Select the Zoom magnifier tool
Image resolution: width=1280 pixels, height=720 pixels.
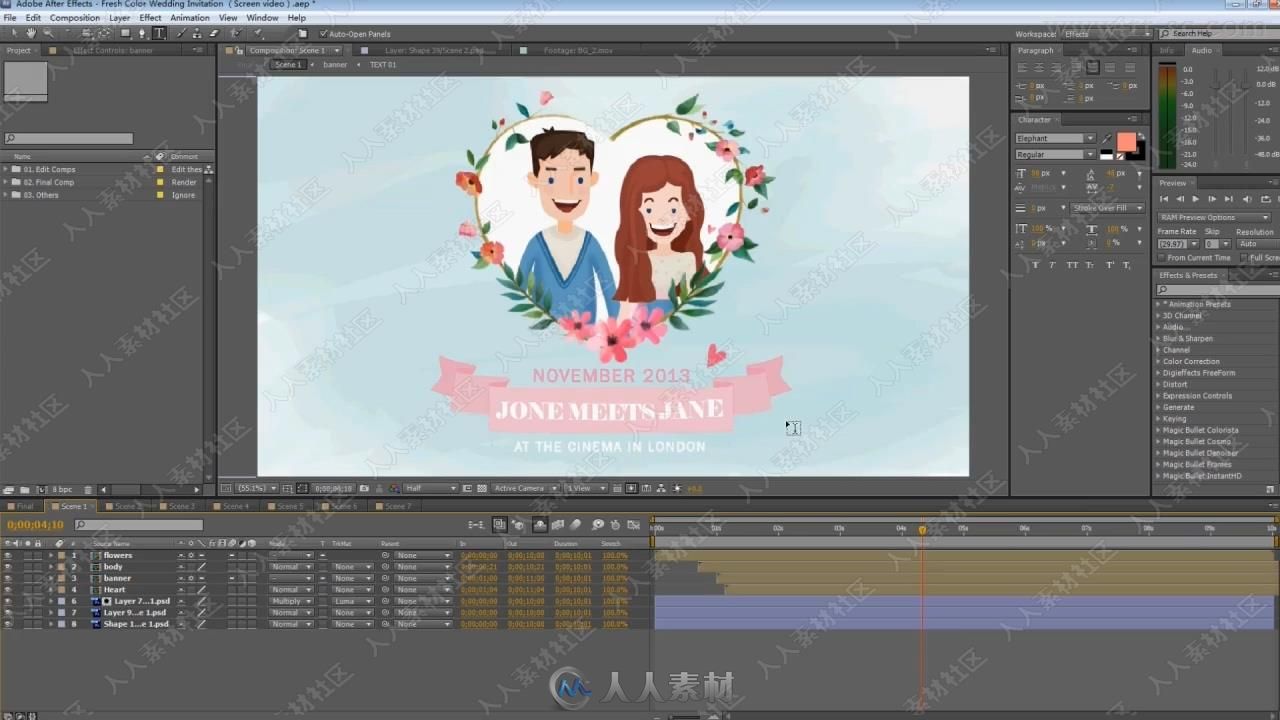coord(48,33)
